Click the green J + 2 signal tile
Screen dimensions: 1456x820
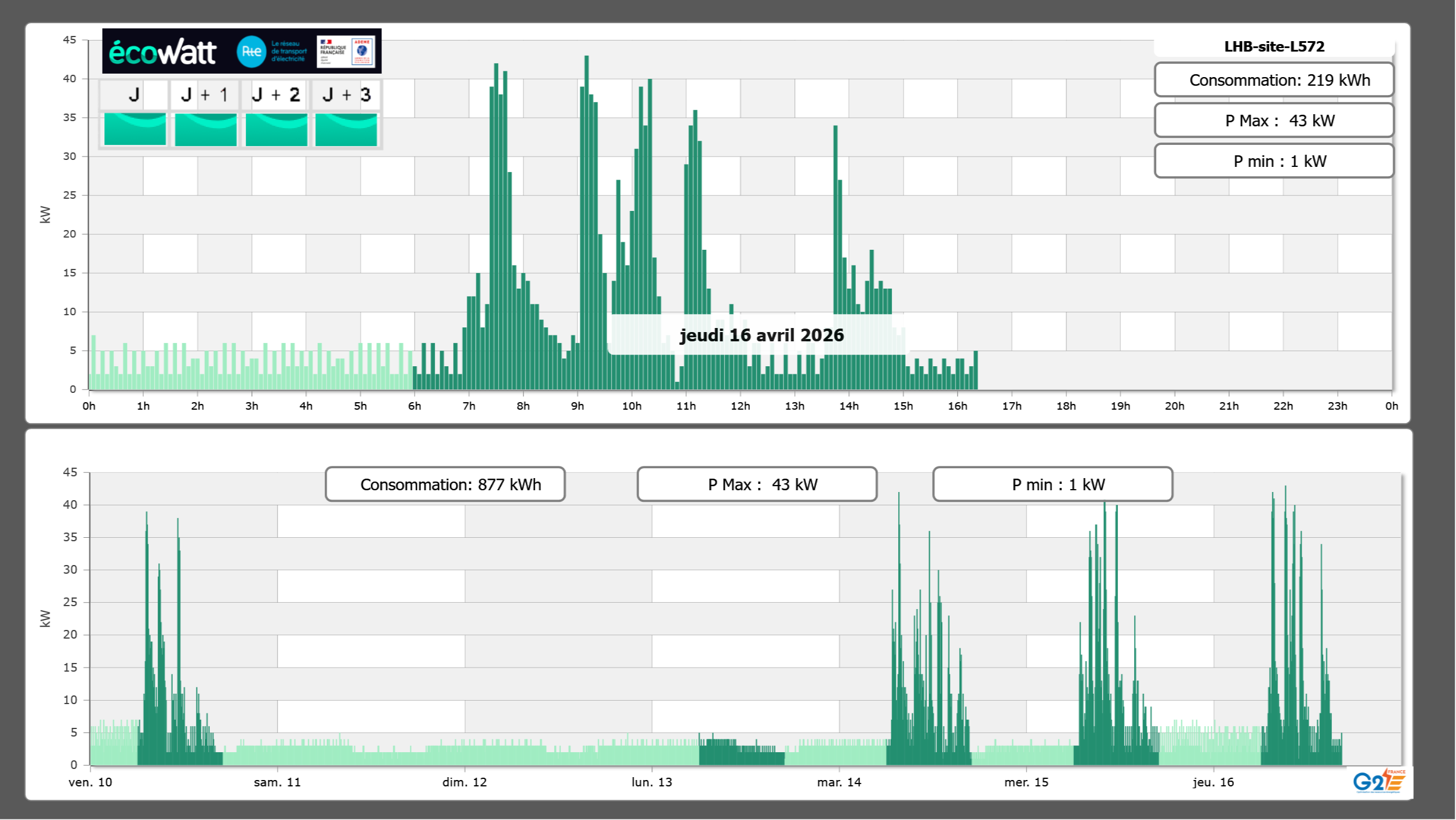[x=277, y=129]
